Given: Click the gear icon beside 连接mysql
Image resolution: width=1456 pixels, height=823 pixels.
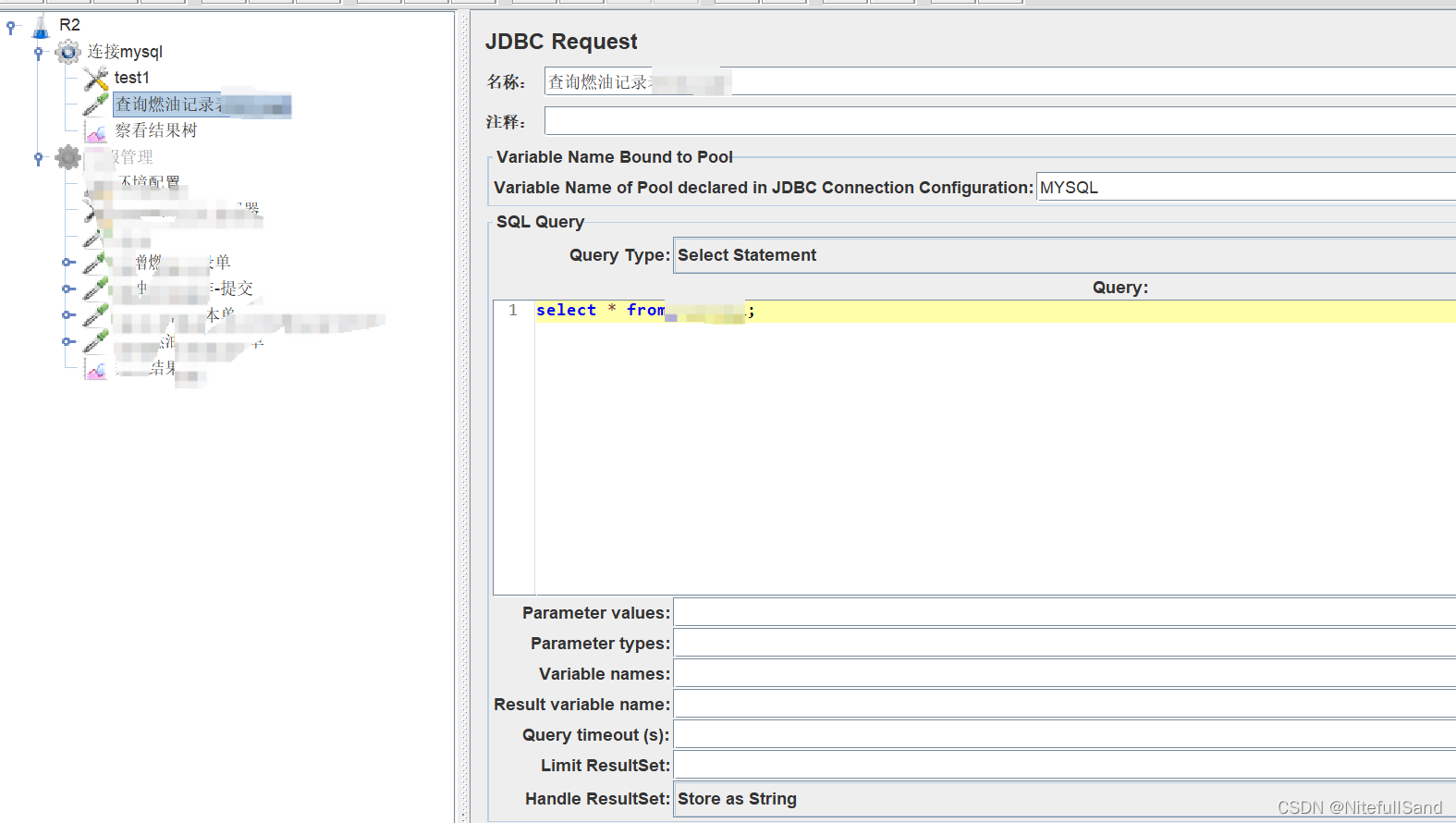Looking at the screenshot, I should (x=68, y=52).
